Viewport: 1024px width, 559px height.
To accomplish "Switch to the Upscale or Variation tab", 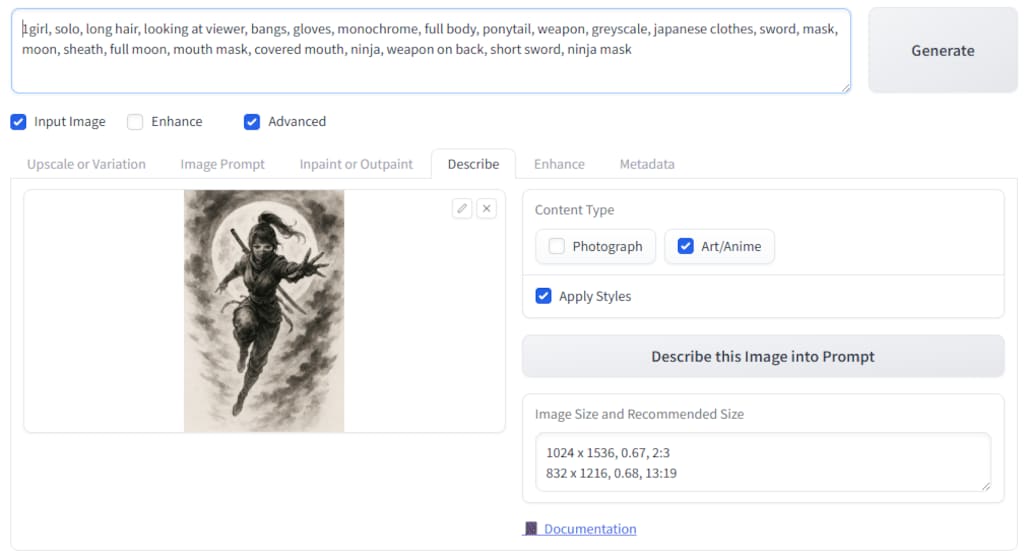I will (x=86, y=164).
